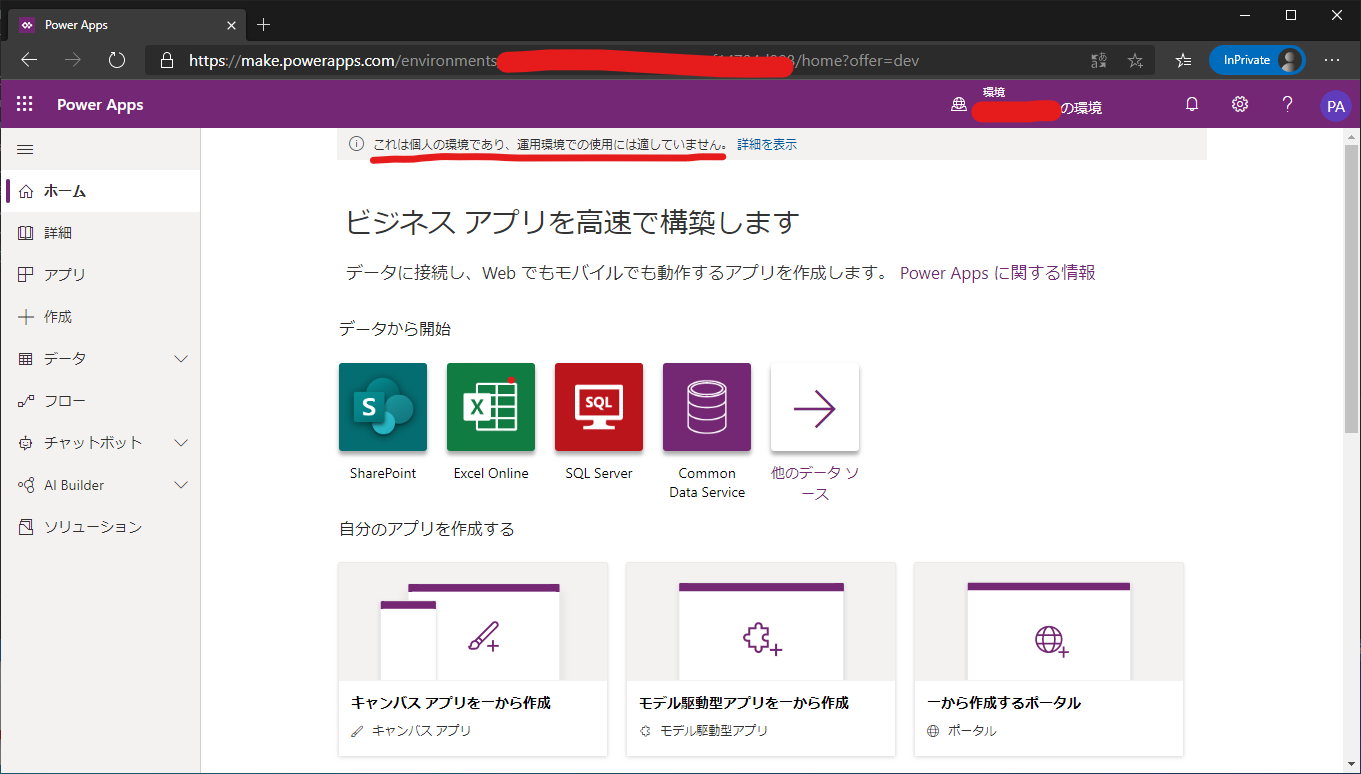Click the 詳細を表示 link in banner
Screen dimensions: 1361x774
pos(767,144)
